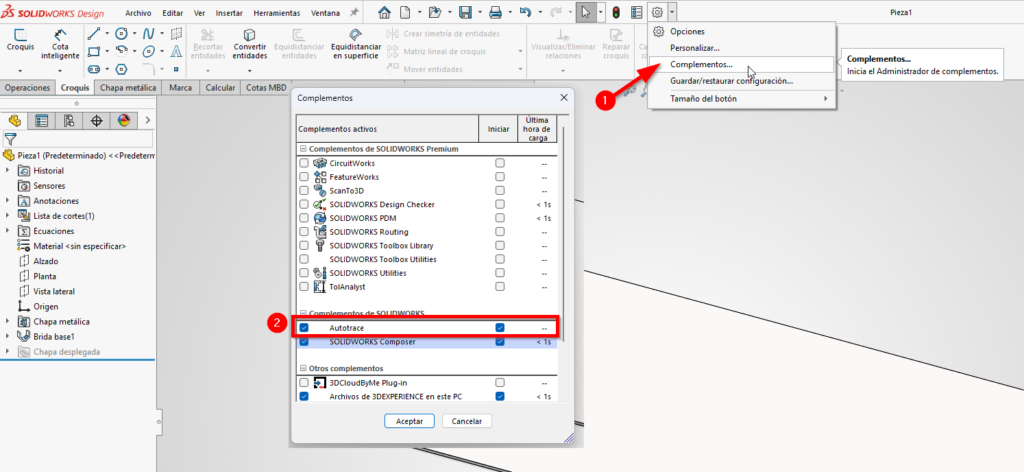Check SOLIDWORKS Routing Iniciar checkbox
The image size is (1024, 472).
point(500,232)
